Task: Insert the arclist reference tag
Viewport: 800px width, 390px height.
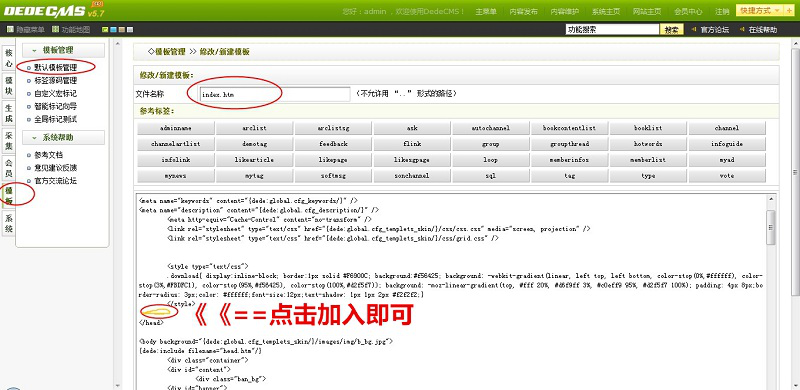Action: click(254, 128)
